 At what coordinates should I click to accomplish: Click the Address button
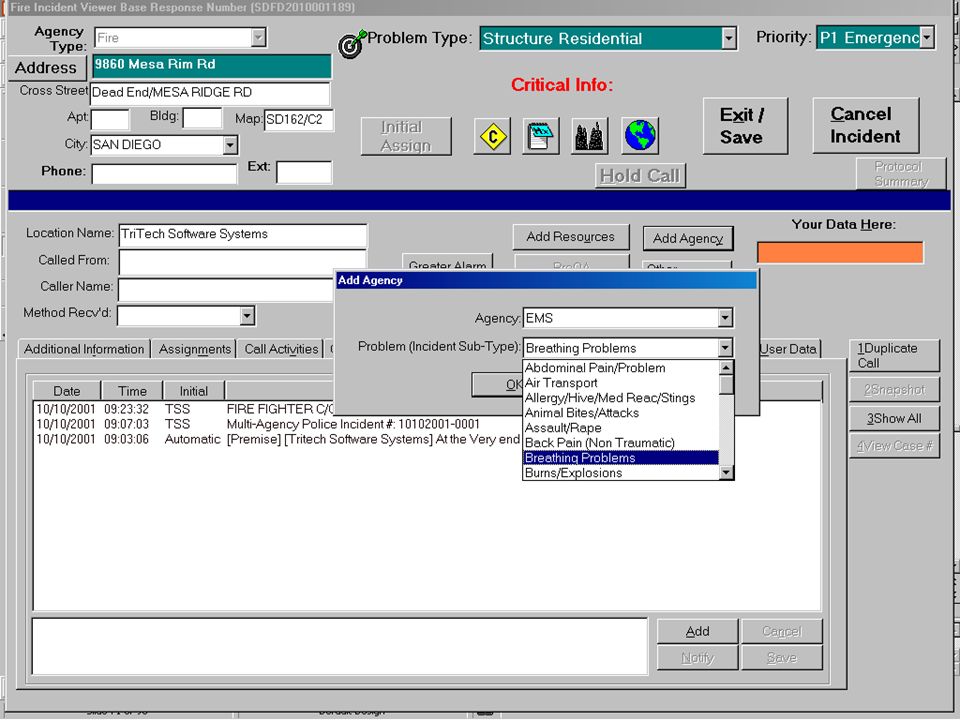coord(46,67)
